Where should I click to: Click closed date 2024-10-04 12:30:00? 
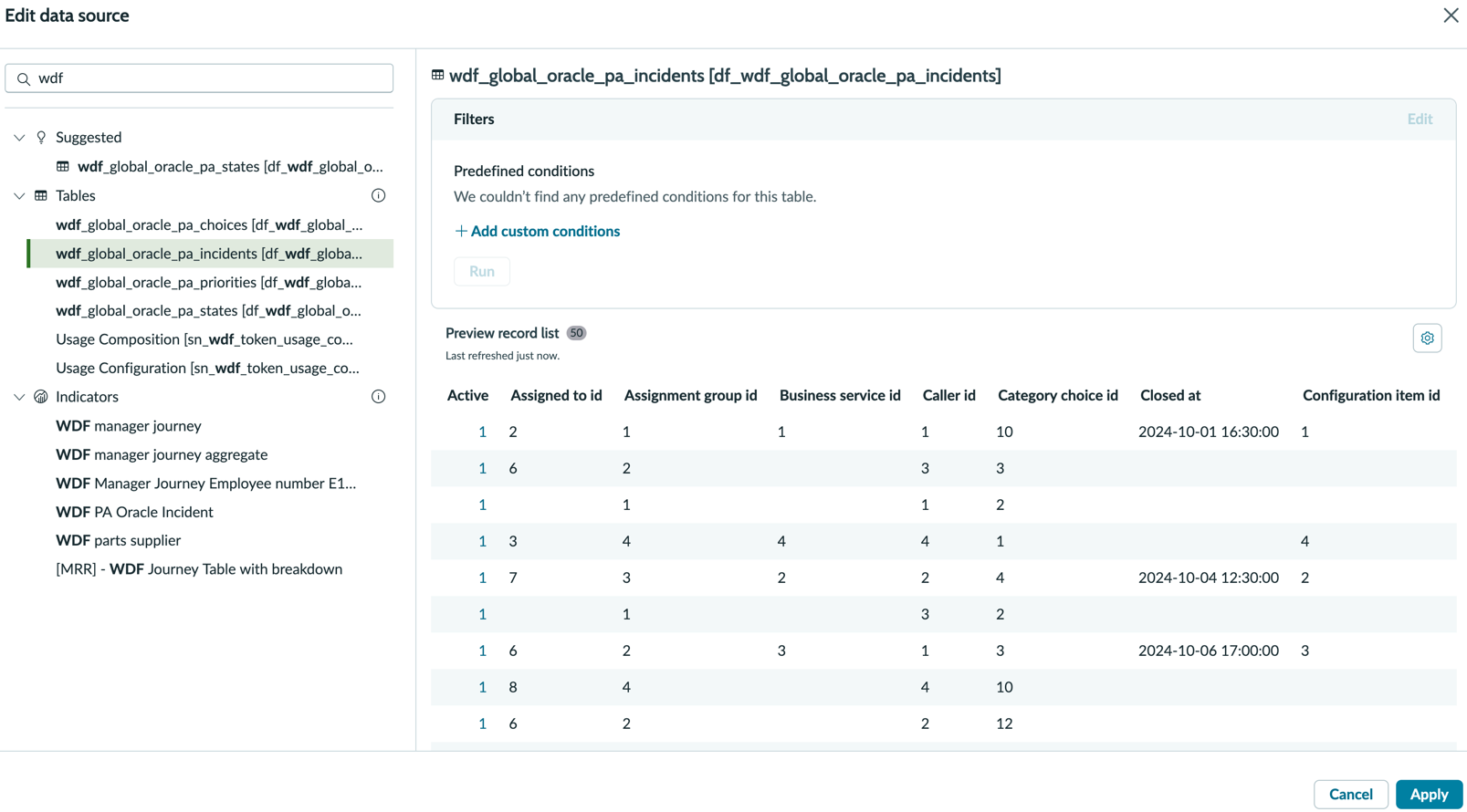[x=1208, y=578]
